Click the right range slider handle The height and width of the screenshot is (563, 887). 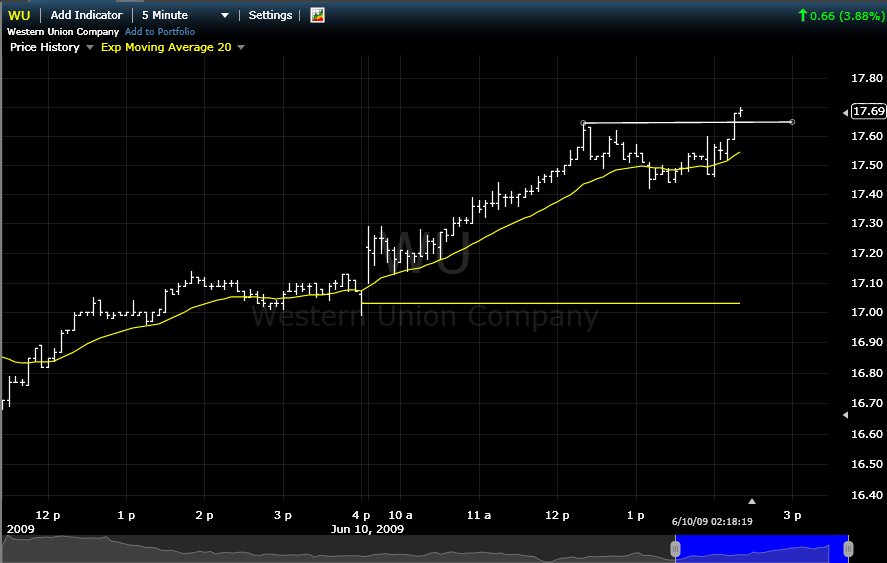848,548
